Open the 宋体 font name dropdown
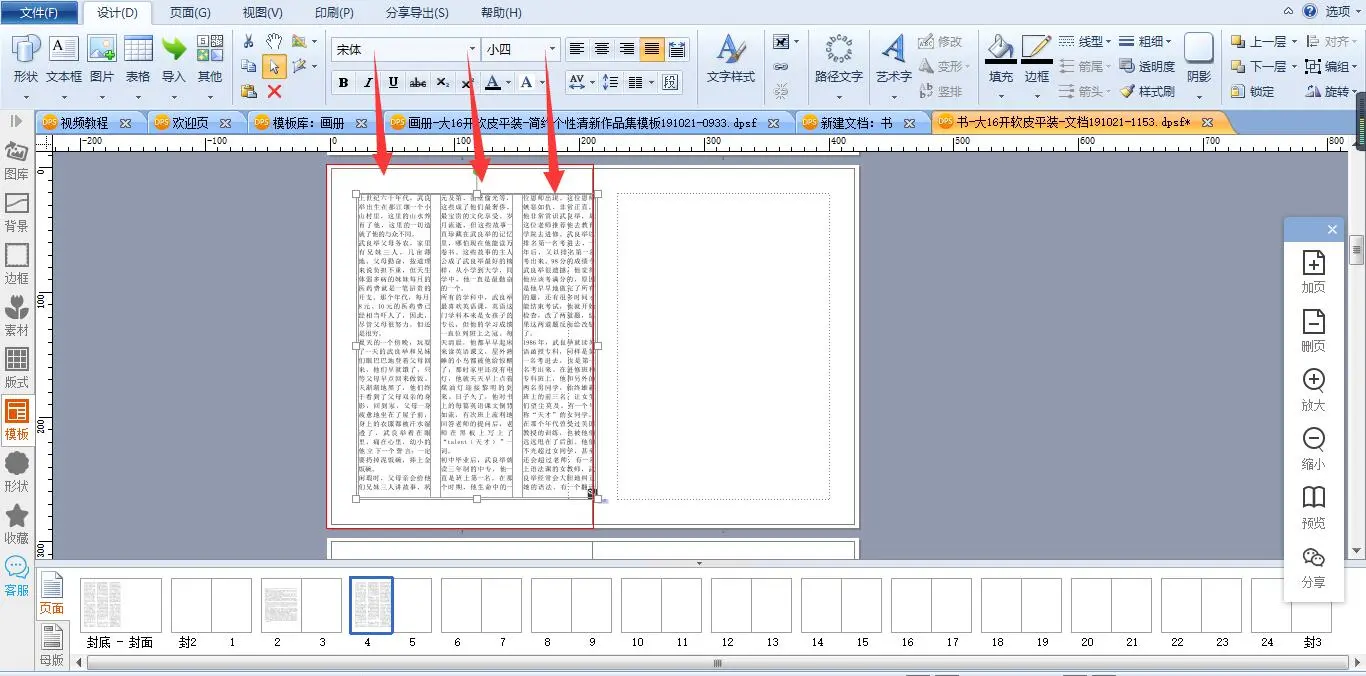 [x=472, y=49]
